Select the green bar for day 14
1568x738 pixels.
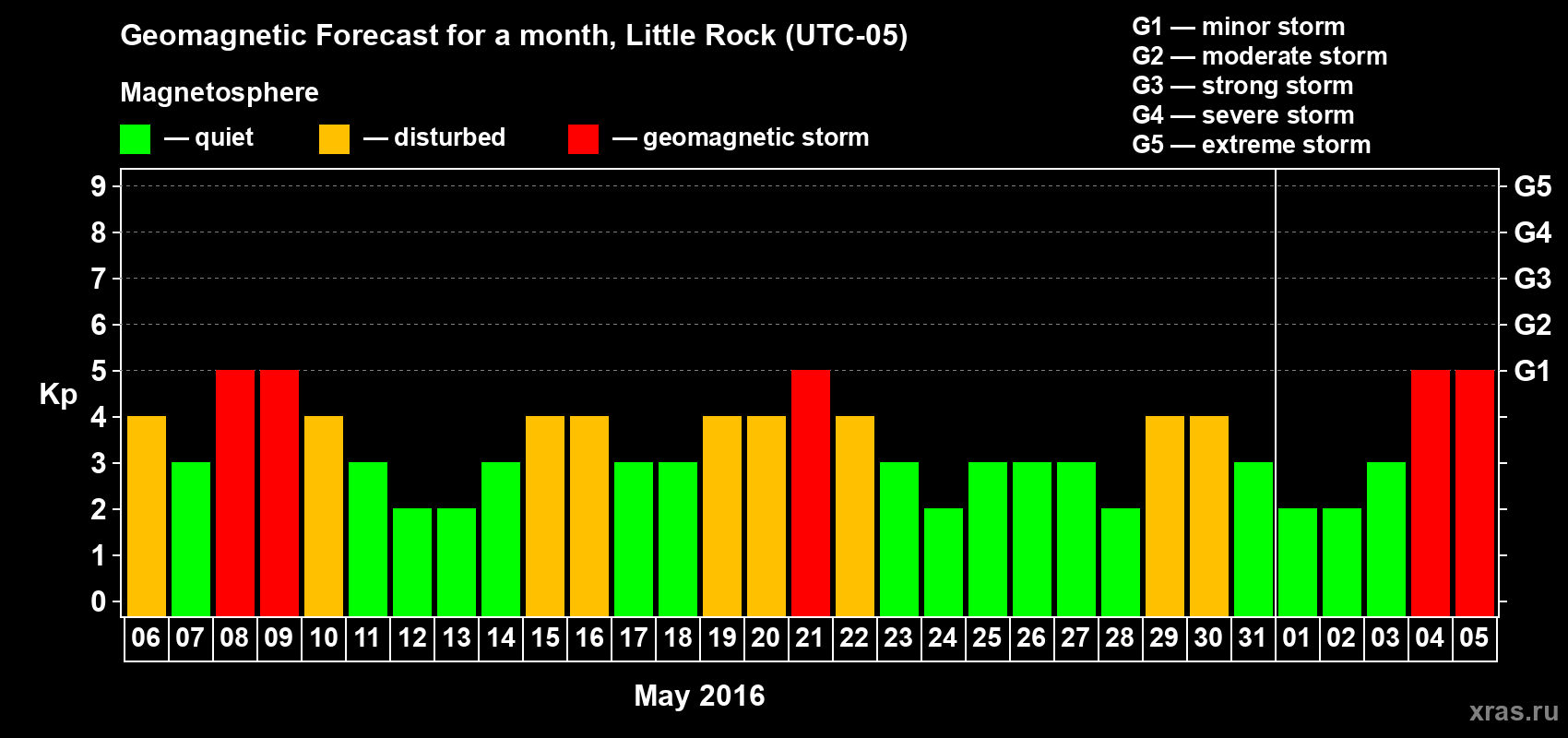coord(501,540)
